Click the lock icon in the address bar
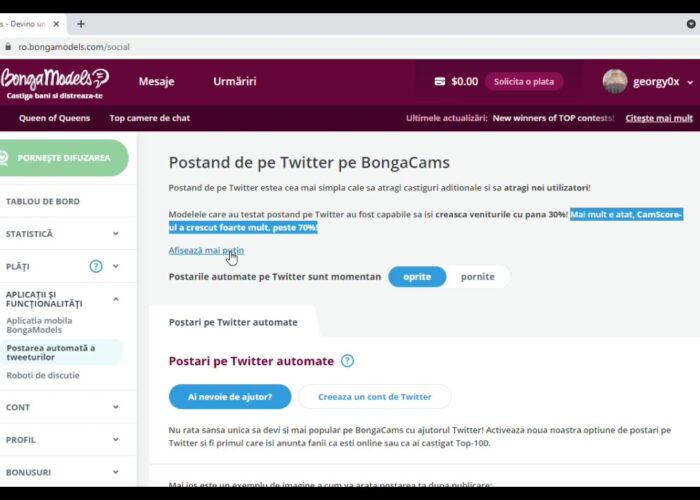 point(8,46)
